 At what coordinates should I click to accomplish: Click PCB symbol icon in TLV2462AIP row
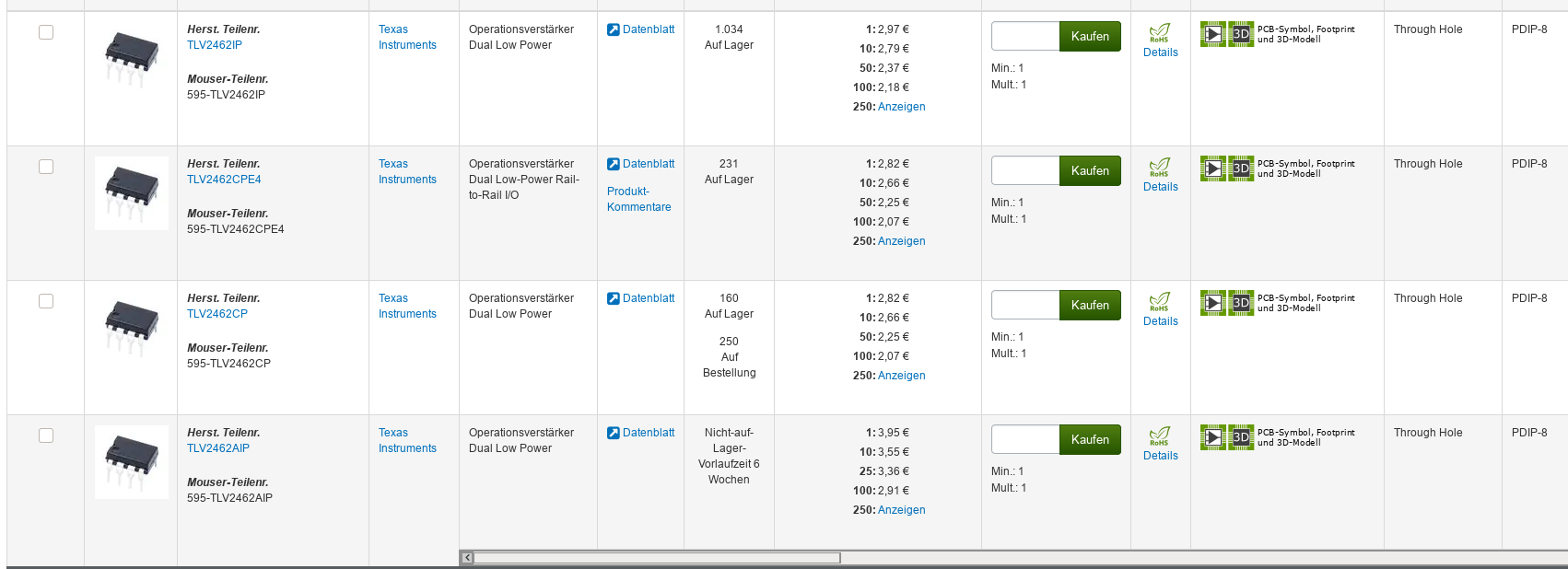1213,437
